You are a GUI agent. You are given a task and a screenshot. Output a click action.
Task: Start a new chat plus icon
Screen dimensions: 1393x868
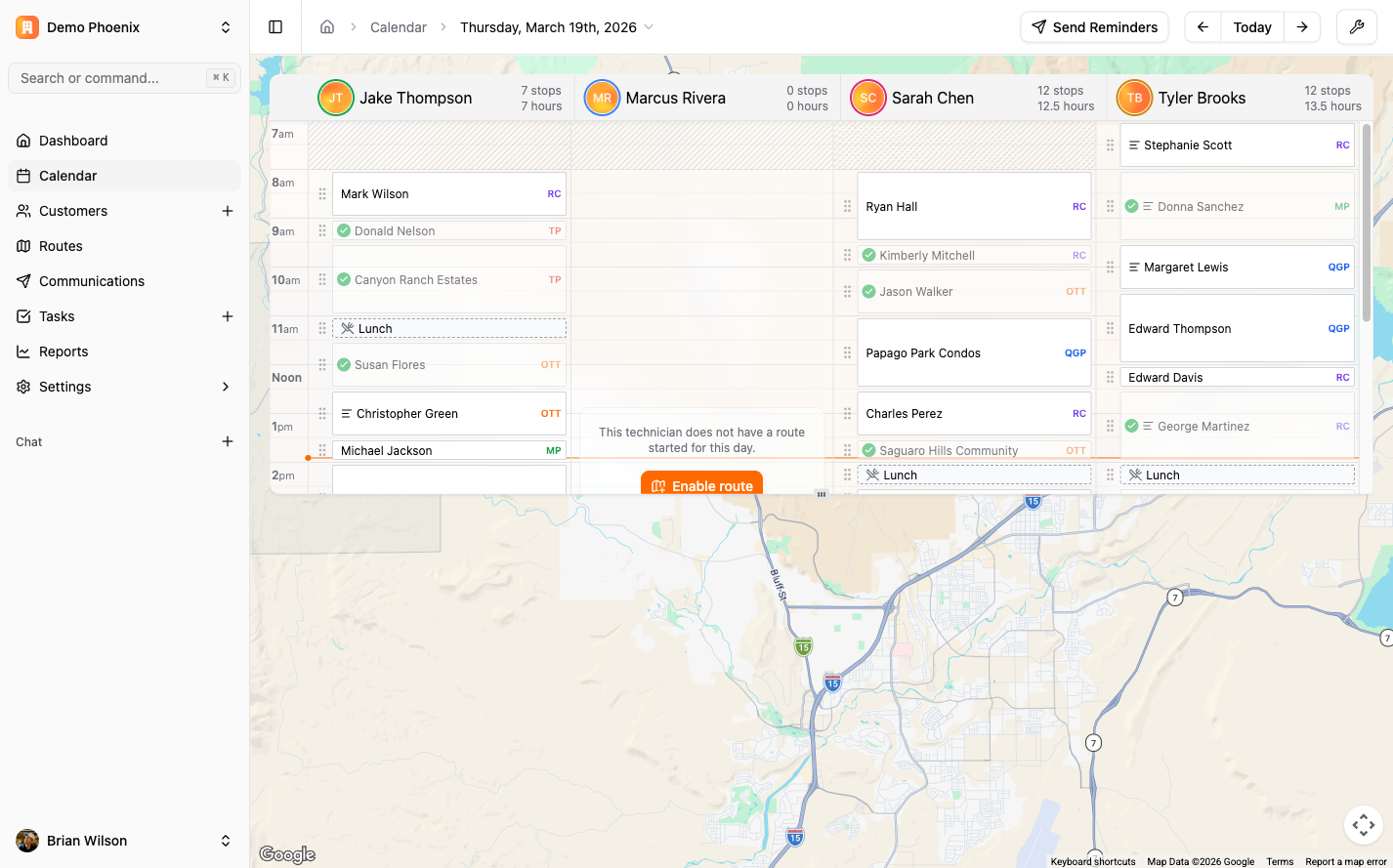pyautogui.click(x=228, y=441)
